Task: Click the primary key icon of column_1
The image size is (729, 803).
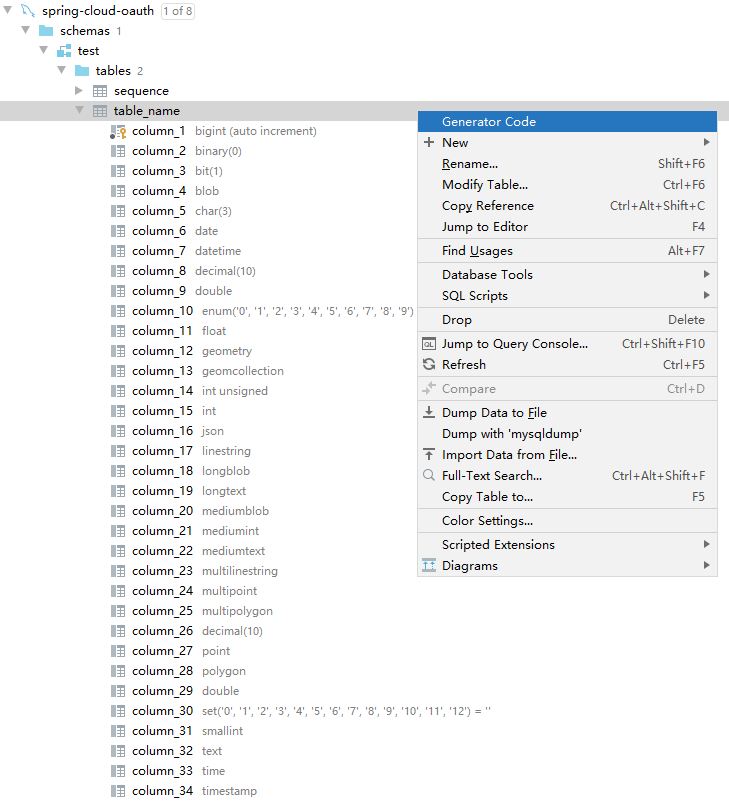Action: [118, 132]
